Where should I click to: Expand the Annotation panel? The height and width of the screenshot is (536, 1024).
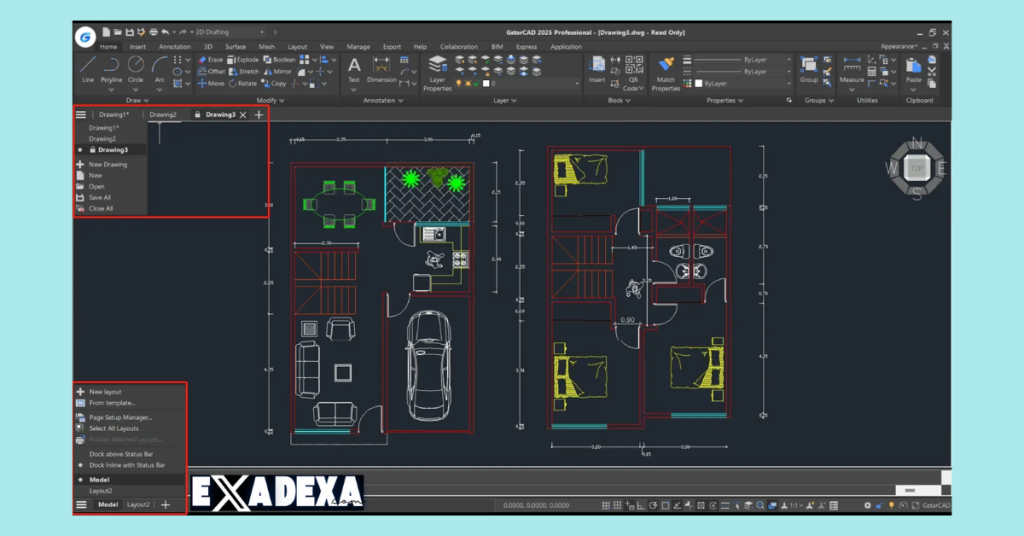click(x=383, y=101)
